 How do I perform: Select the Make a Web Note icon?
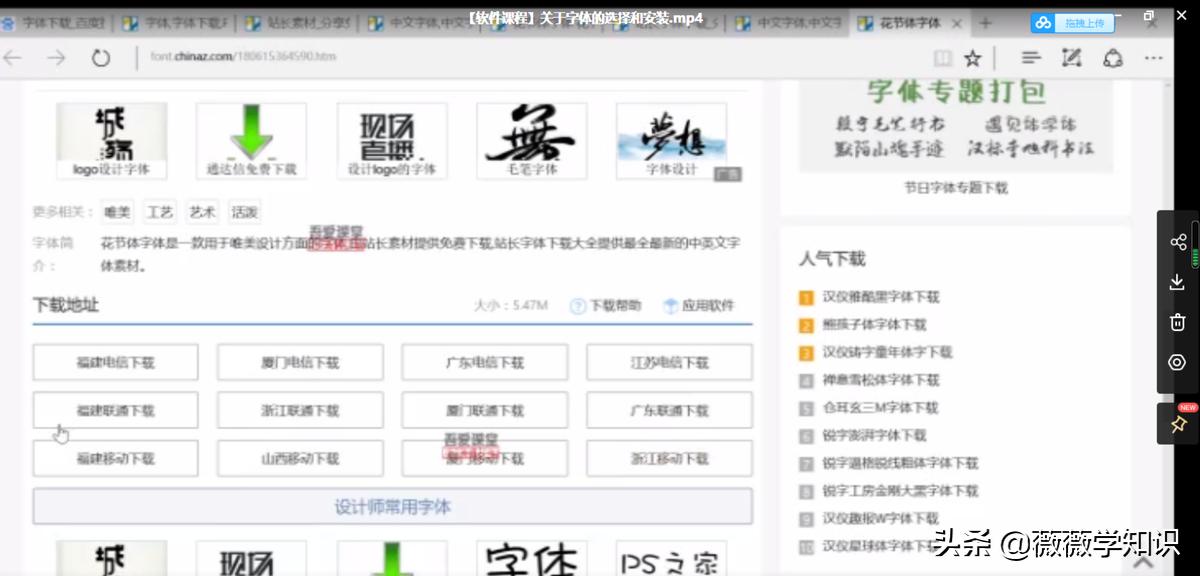pyautogui.click(x=1071, y=57)
